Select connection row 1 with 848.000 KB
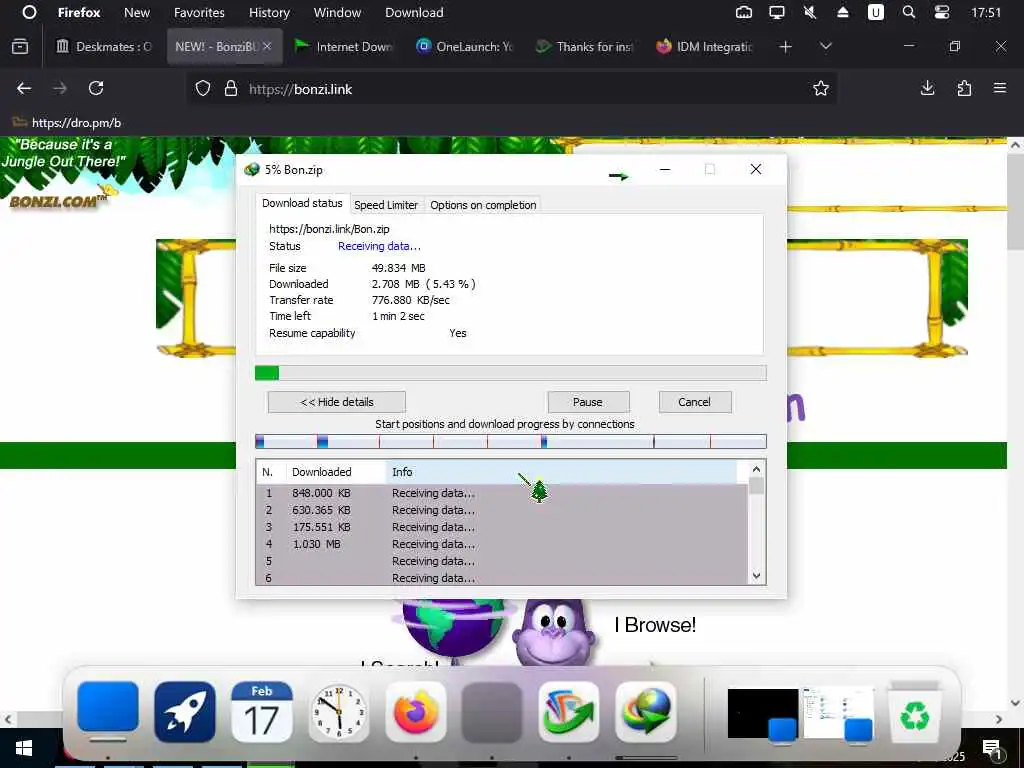 click(x=502, y=493)
